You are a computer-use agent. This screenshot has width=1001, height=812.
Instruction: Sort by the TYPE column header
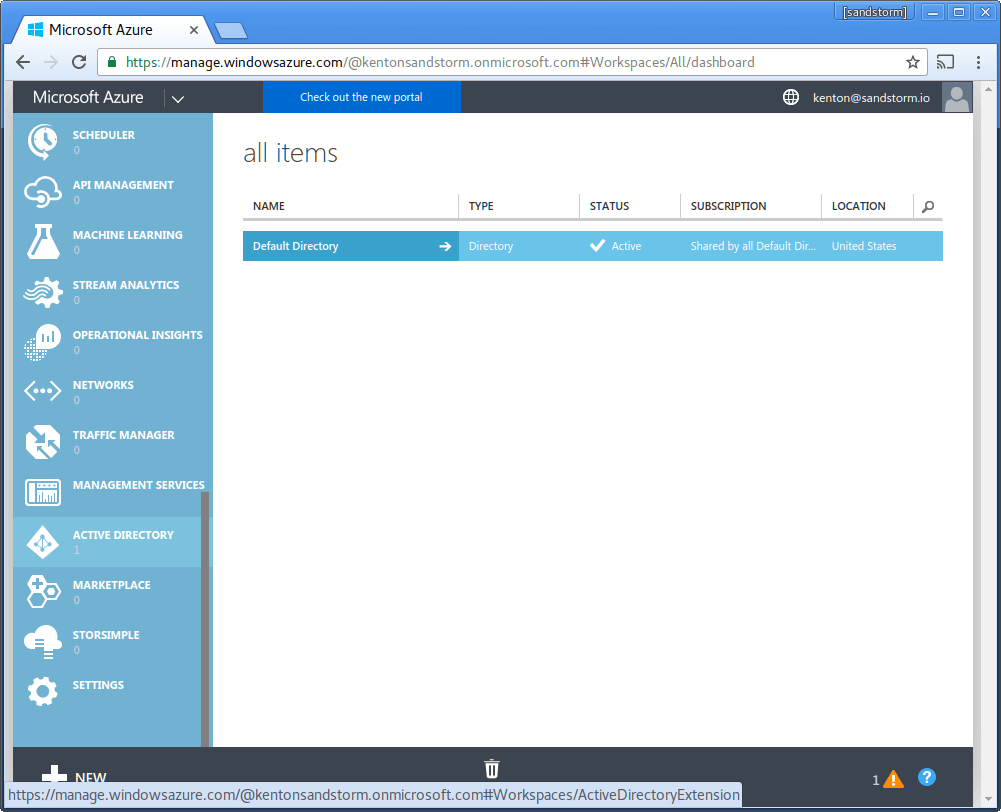(x=481, y=206)
